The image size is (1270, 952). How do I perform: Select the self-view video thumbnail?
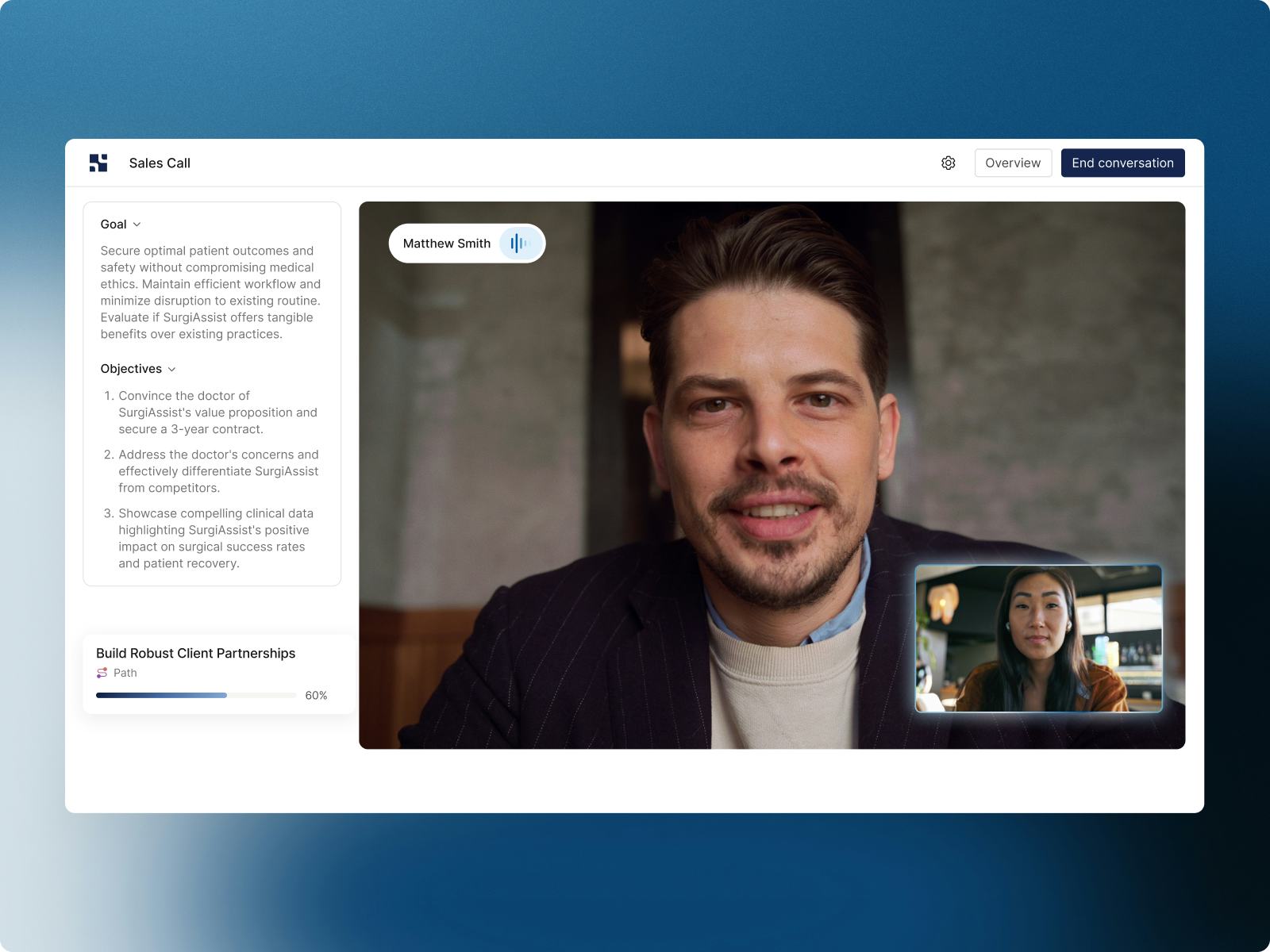click(x=1038, y=639)
